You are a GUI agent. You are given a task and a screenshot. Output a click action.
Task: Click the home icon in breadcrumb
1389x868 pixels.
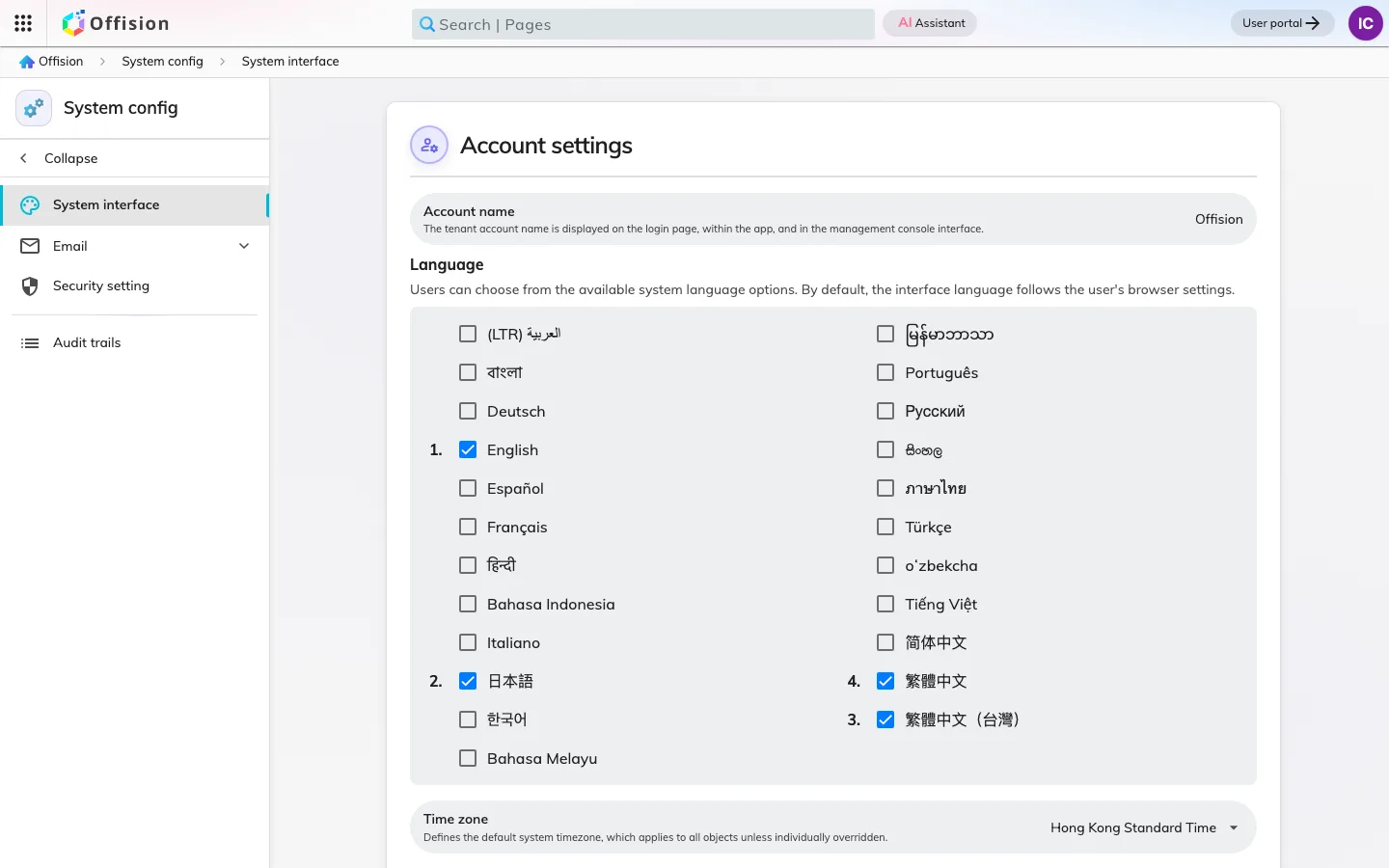click(27, 62)
